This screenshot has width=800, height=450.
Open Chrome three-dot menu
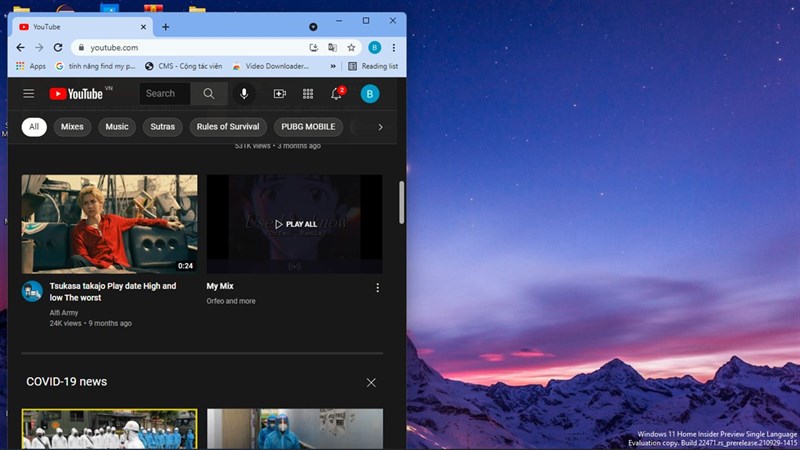tap(393, 47)
